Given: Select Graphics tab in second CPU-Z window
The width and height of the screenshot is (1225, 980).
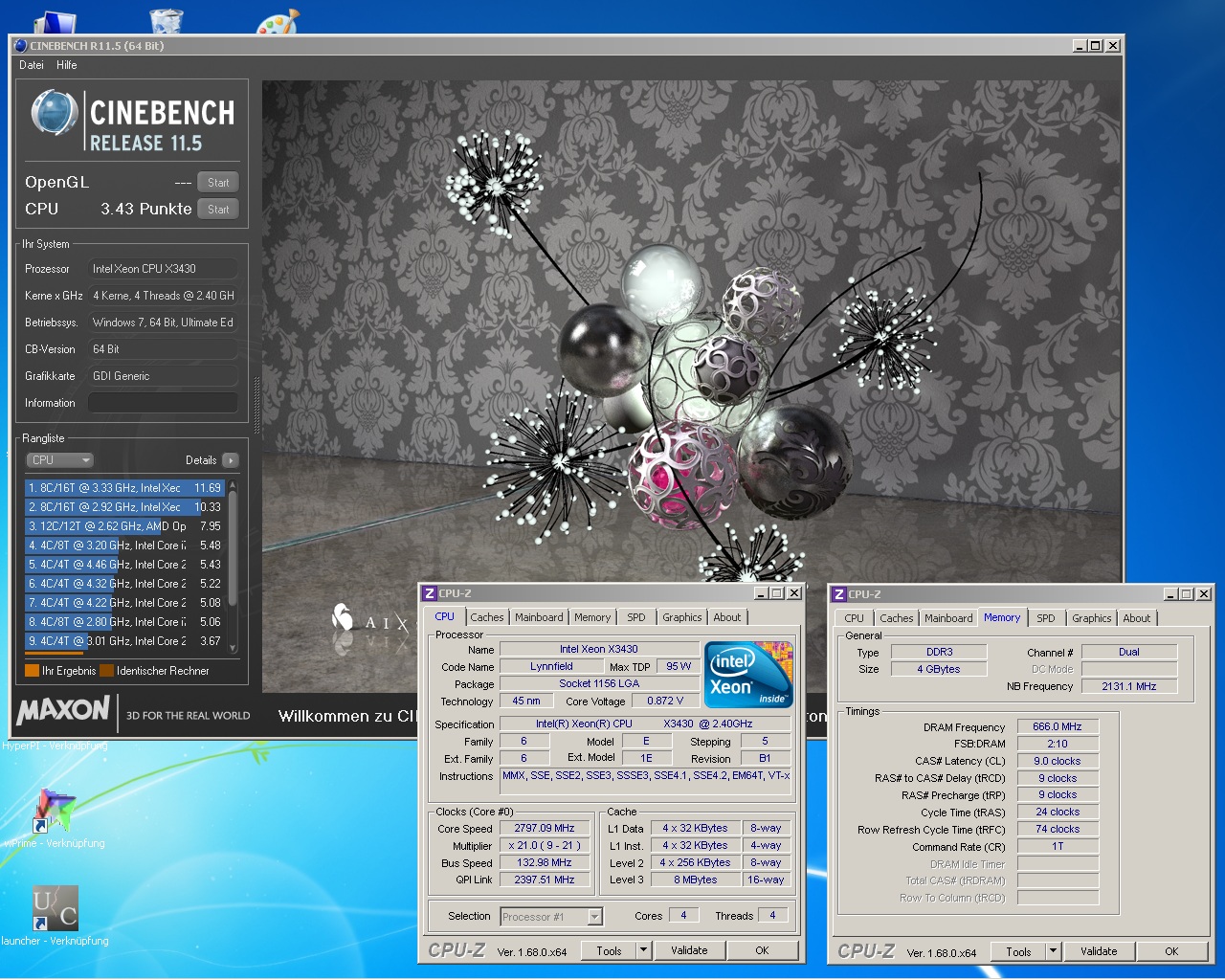Looking at the screenshot, I should 1092,618.
